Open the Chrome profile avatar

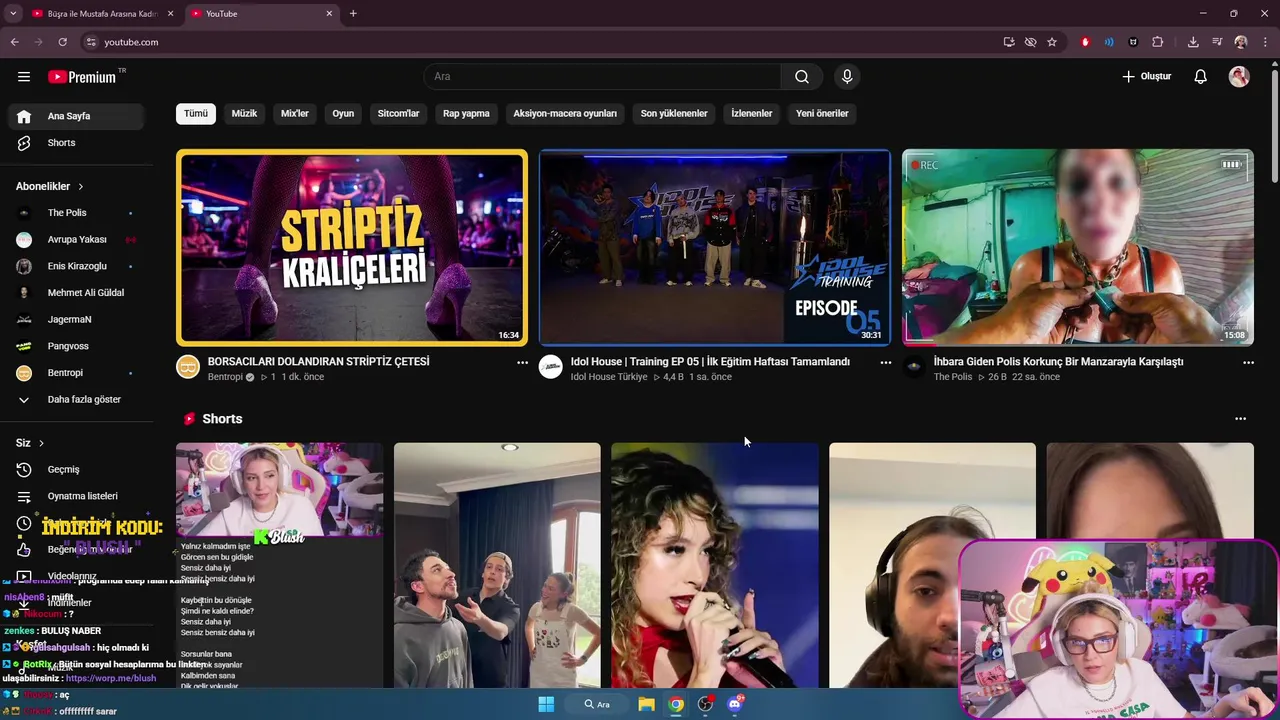tap(1241, 42)
